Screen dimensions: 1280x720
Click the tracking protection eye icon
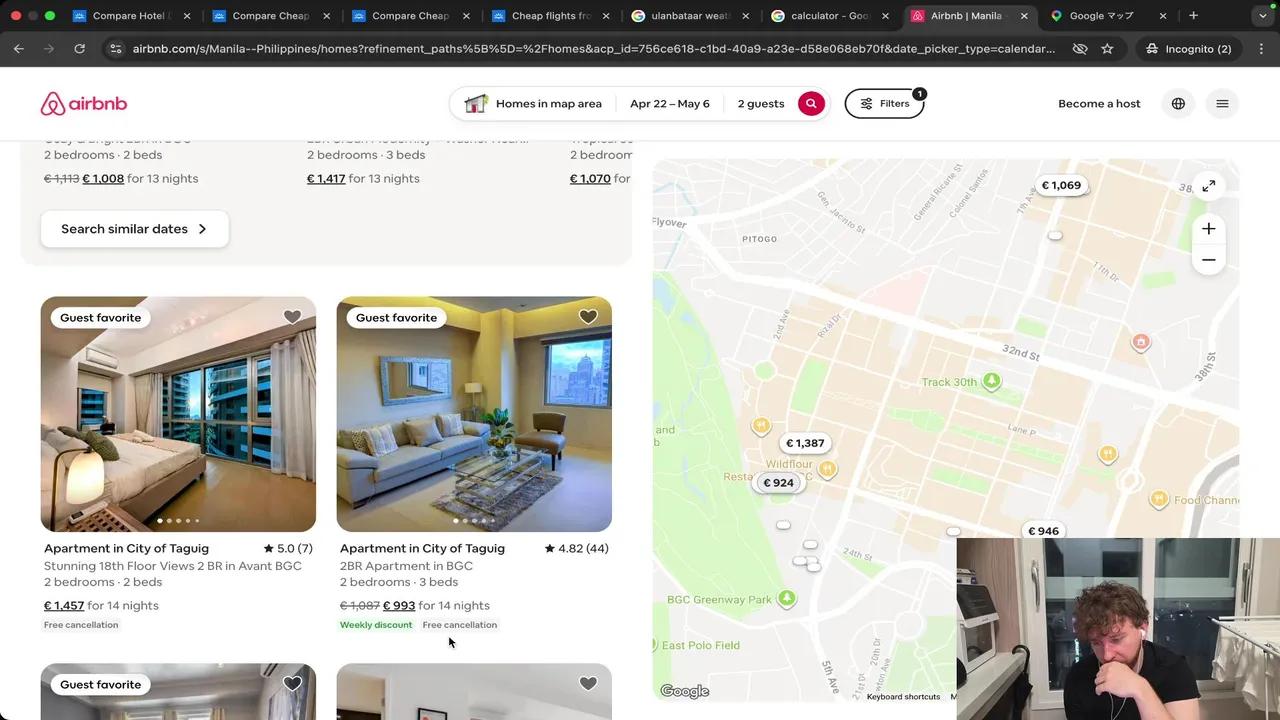pyautogui.click(x=1079, y=48)
